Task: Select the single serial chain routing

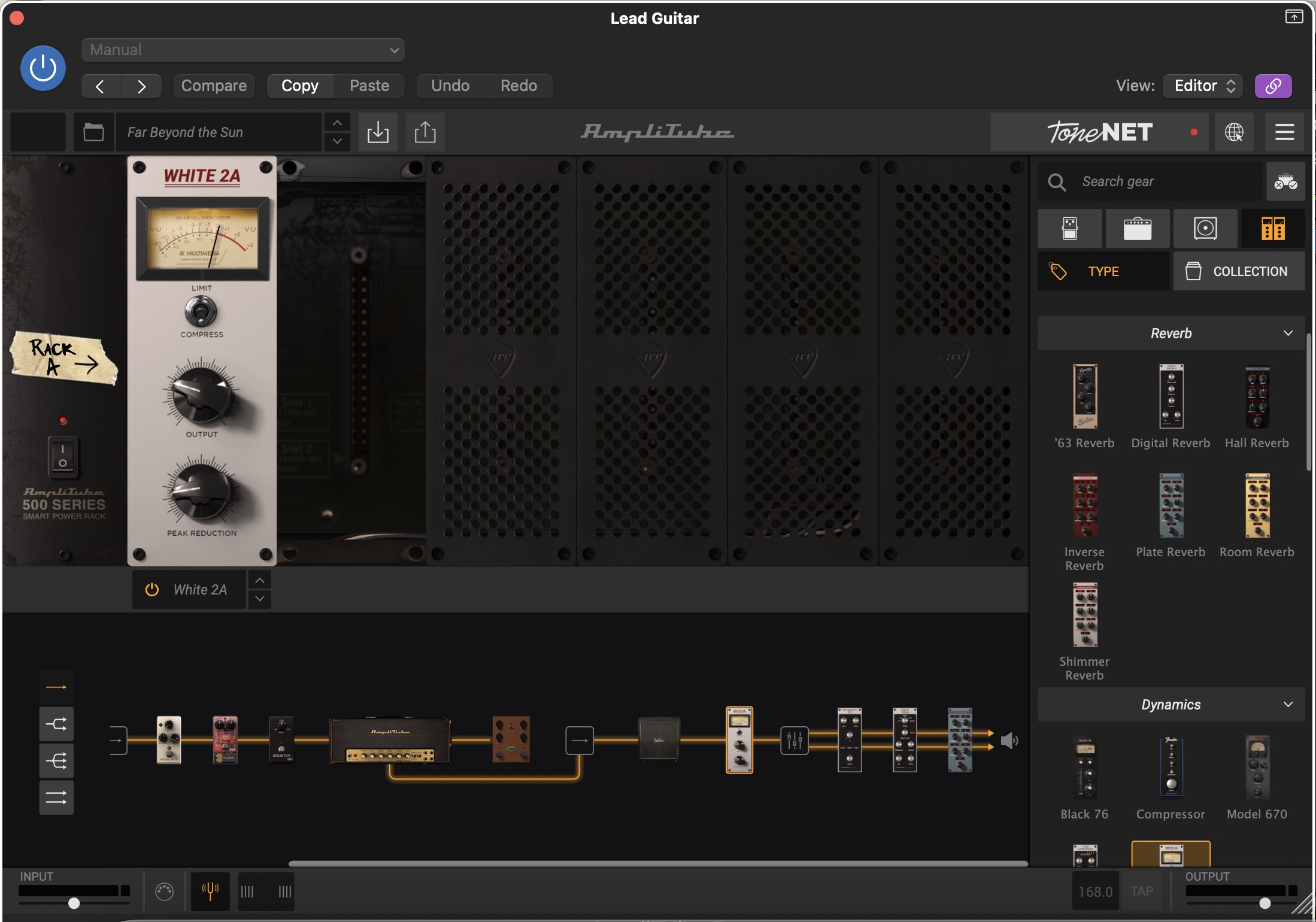Action: click(x=56, y=687)
